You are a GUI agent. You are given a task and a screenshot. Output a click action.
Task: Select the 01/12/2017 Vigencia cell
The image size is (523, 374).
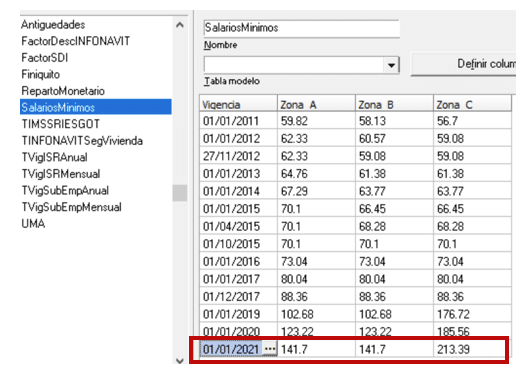tap(238, 297)
